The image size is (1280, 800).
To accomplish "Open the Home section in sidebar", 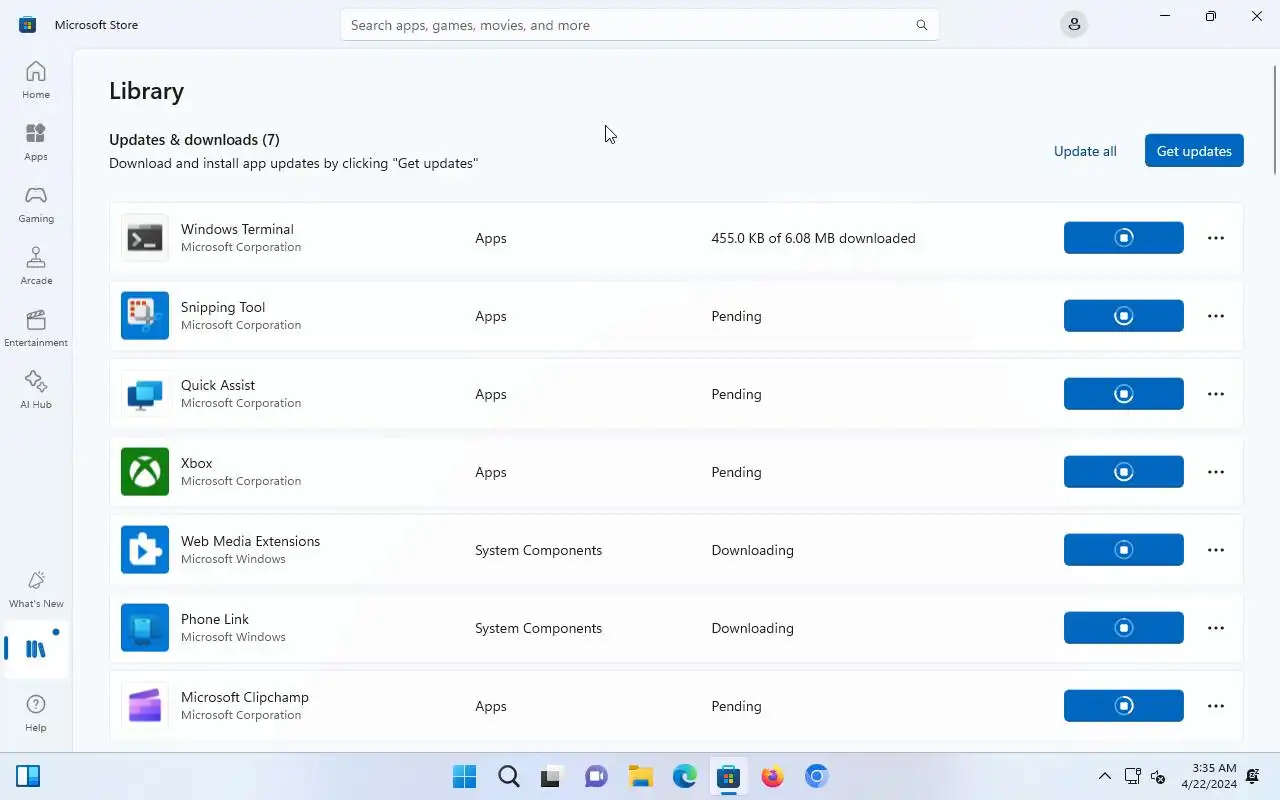I will coord(36,80).
